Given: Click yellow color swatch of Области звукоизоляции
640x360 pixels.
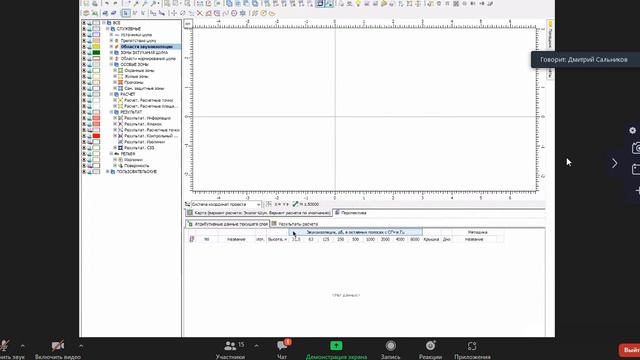Looking at the screenshot, I should pos(96,47).
